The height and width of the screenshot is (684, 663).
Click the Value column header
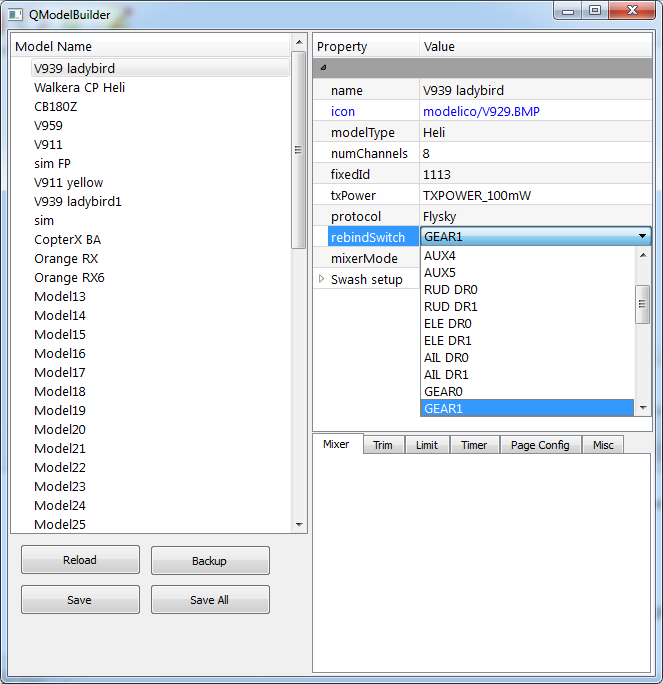(536, 46)
